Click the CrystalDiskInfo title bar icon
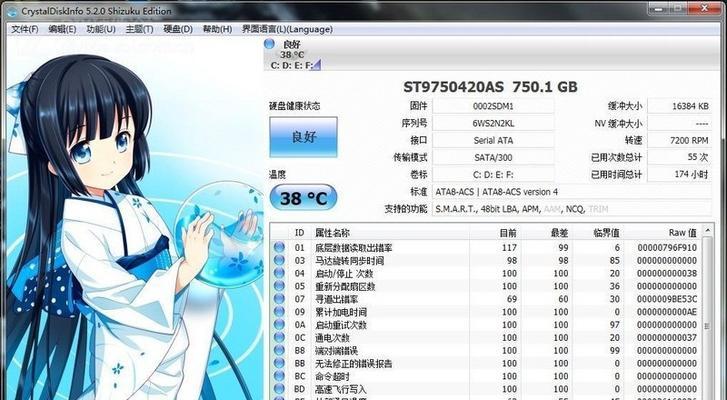 pyautogui.click(x=13, y=11)
